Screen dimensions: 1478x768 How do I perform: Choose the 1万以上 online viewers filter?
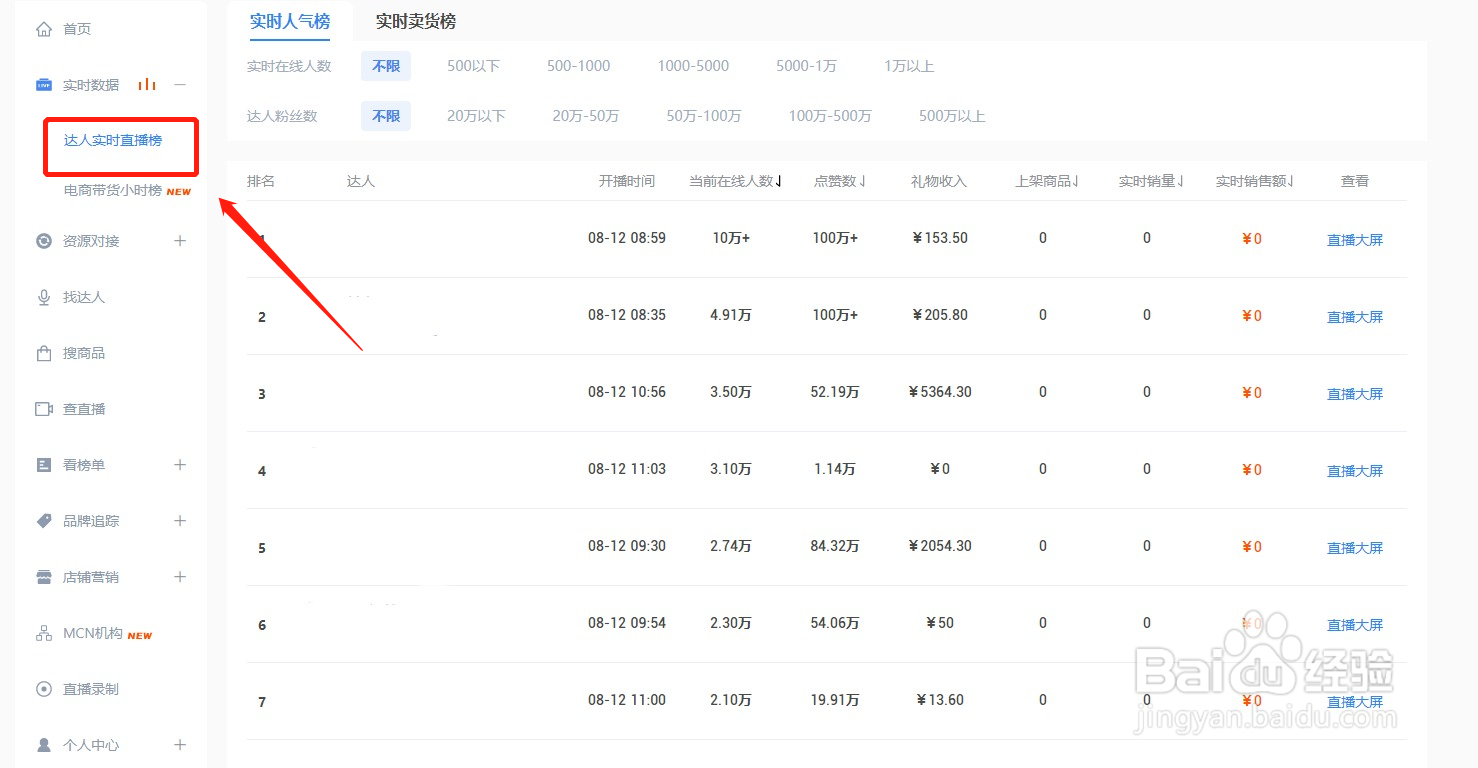pos(908,66)
